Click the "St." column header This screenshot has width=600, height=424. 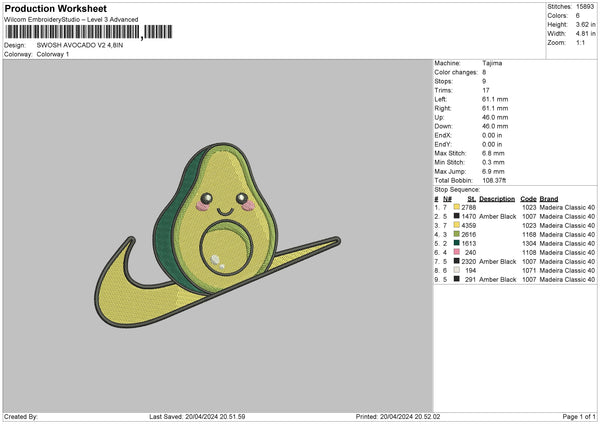tap(471, 199)
